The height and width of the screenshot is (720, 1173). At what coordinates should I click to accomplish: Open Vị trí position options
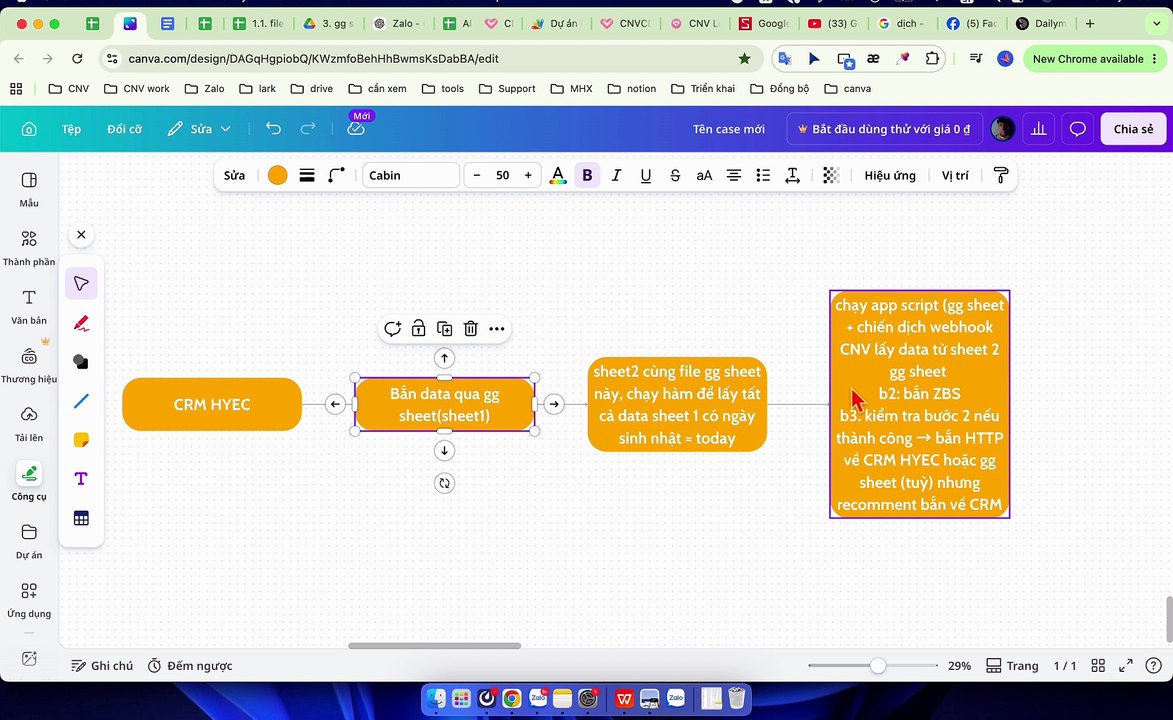click(955, 175)
